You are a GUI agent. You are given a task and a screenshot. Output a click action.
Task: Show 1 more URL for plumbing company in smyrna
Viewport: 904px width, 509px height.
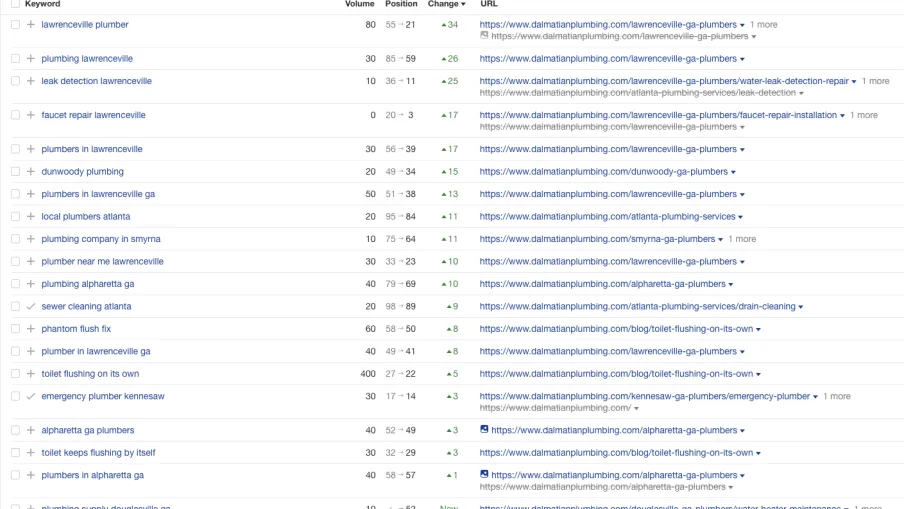tap(741, 239)
